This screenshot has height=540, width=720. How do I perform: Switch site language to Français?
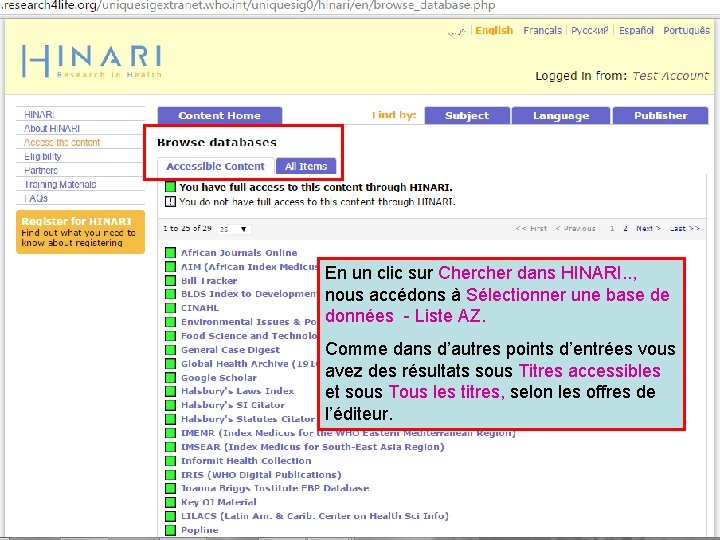pyautogui.click(x=542, y=30)
